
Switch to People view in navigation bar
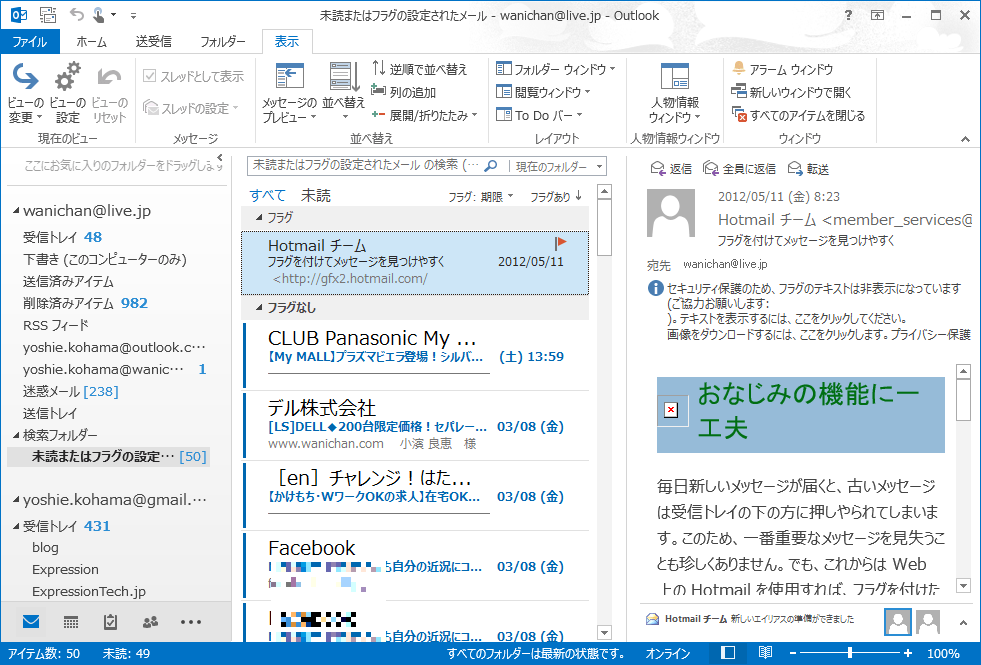point(150,622)
